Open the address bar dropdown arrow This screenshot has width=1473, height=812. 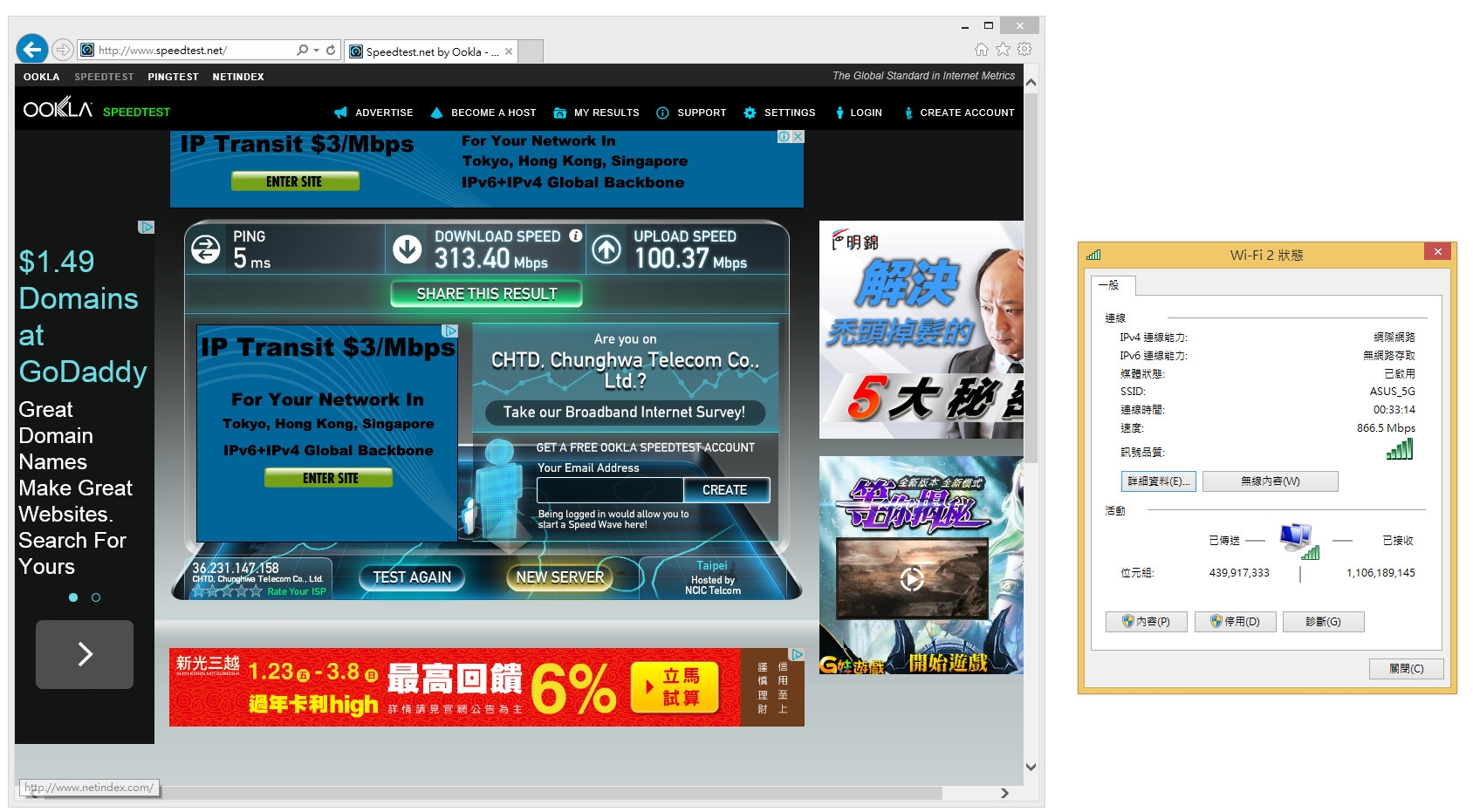coord(316,51)
